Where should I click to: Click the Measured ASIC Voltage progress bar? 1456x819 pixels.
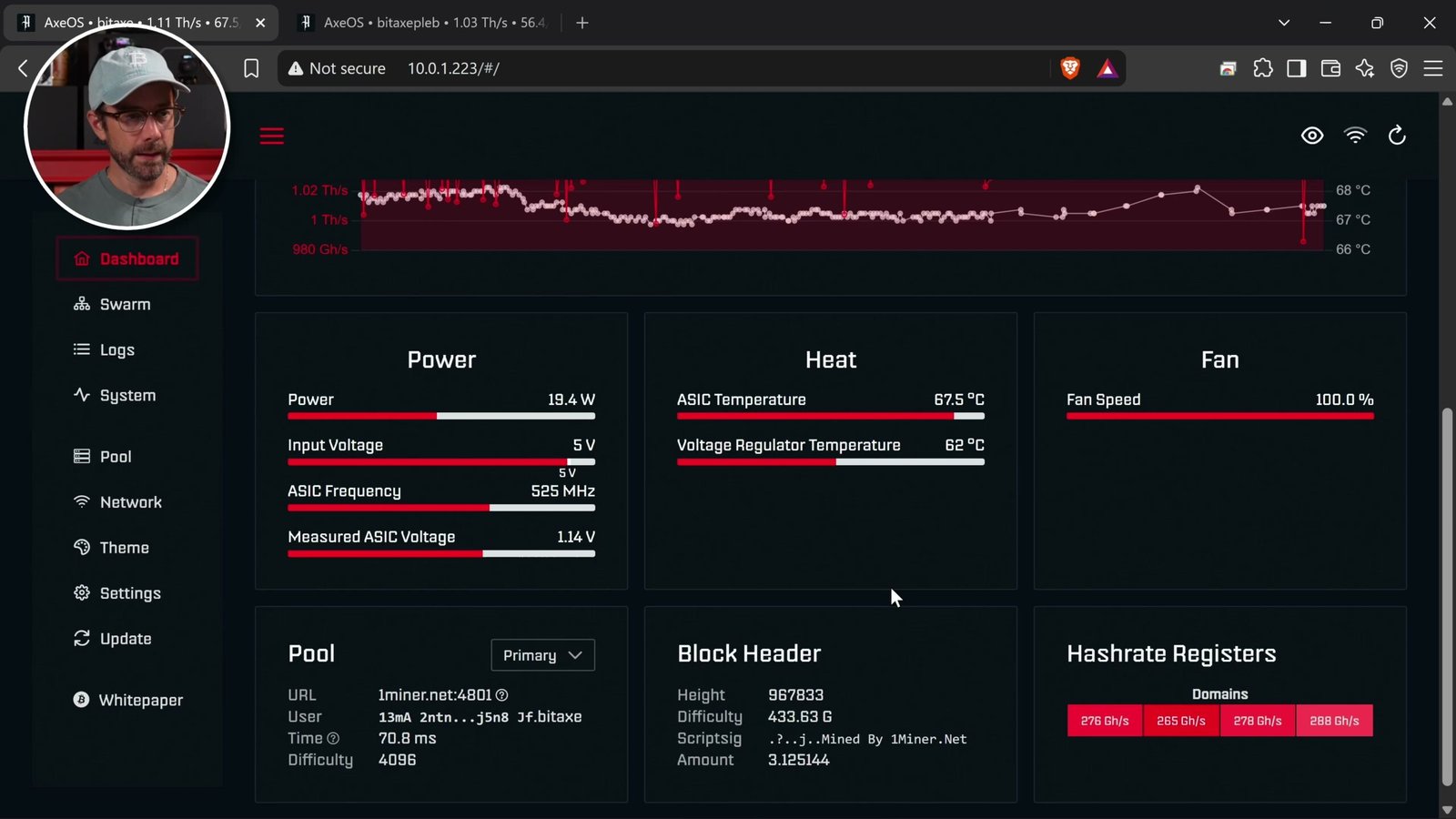tap(441, 553)
